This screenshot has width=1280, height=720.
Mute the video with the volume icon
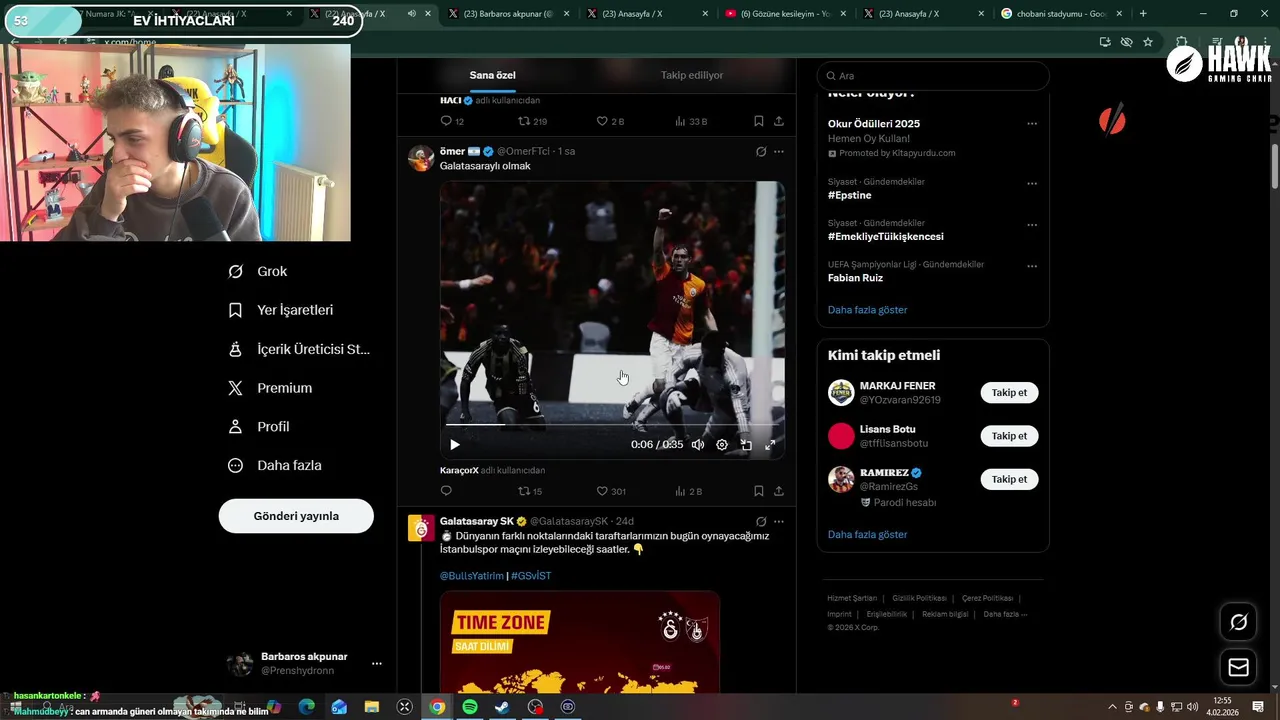[698, 445]
